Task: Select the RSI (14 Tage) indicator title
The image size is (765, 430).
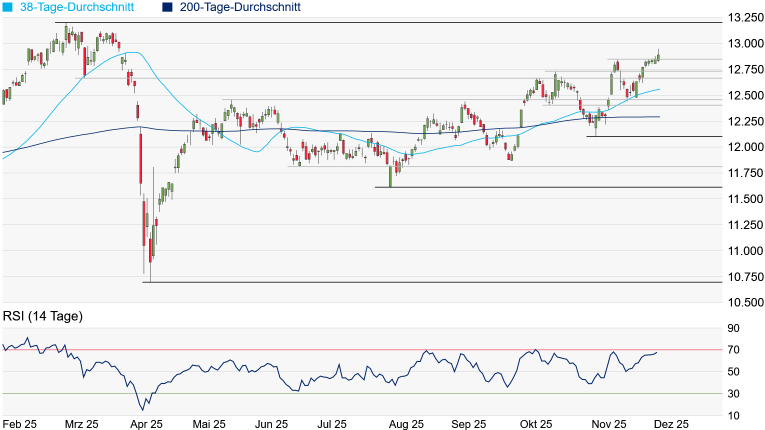Action: 42,316
